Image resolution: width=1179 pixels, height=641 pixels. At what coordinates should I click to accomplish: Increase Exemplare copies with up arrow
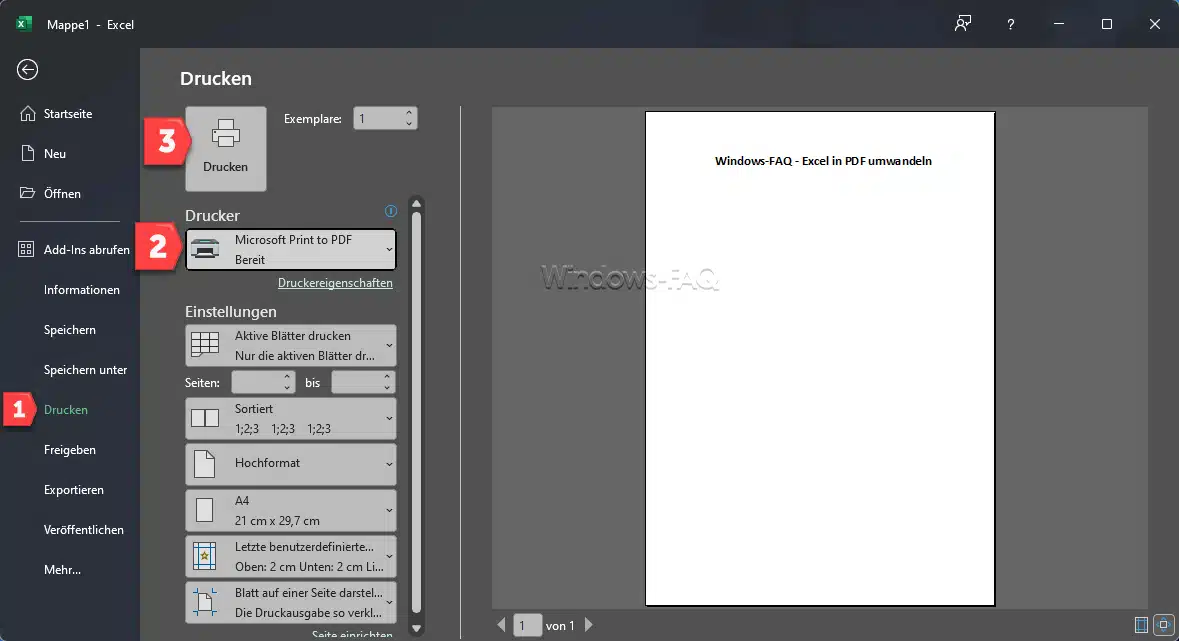point(409,113)
